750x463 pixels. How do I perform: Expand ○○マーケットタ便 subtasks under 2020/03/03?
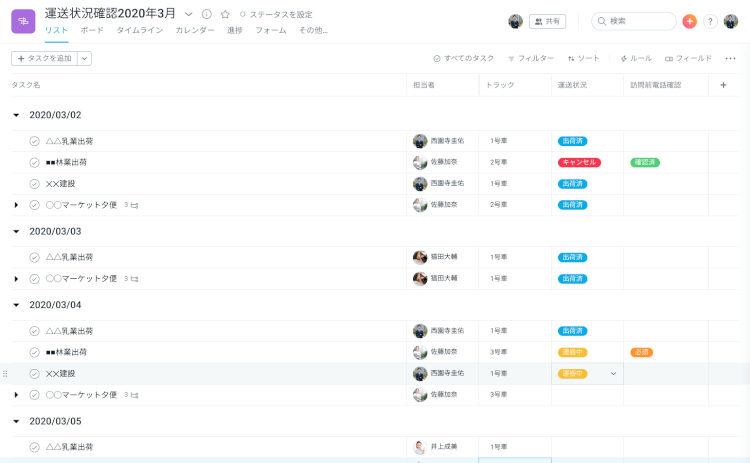16,279
